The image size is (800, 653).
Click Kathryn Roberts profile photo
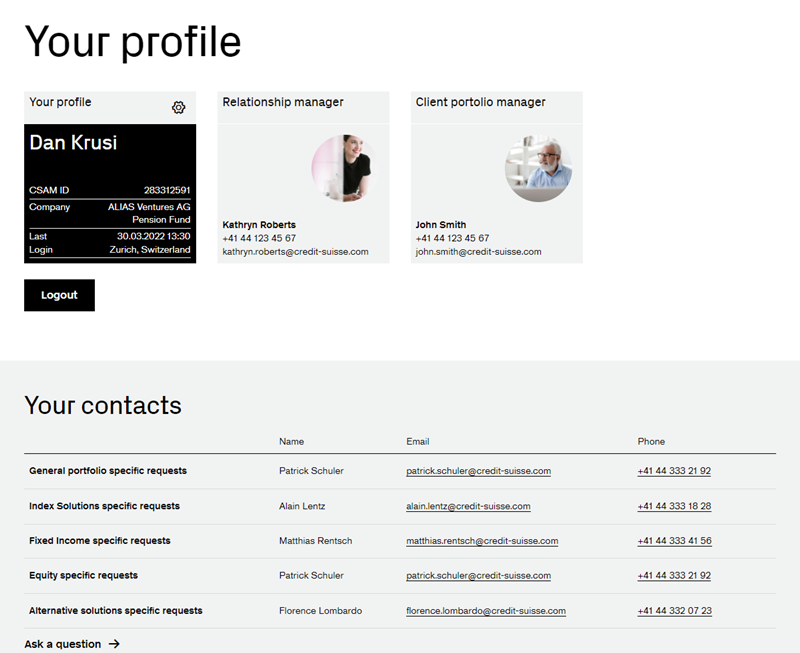(x=343, y=168)
